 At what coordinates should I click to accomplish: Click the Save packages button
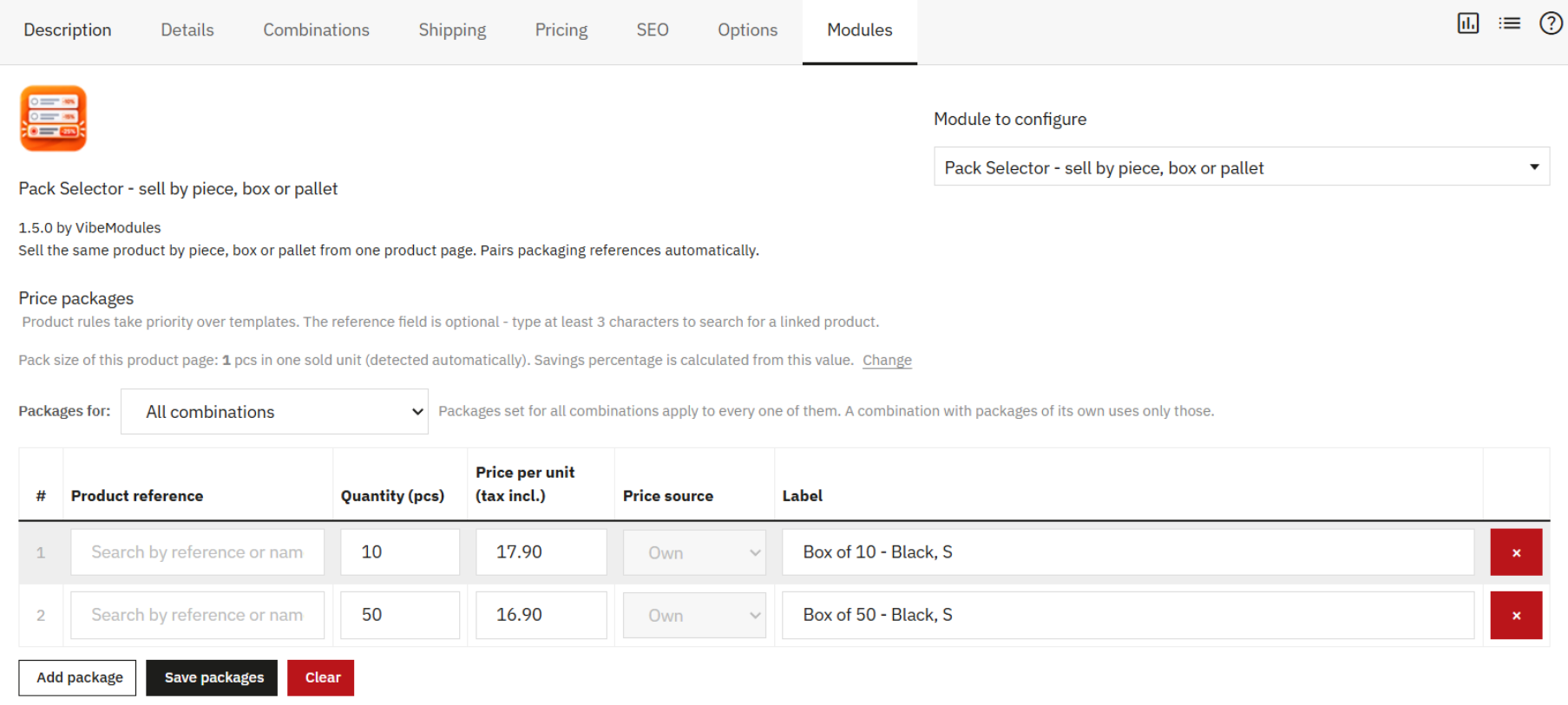(x=212, y=677)
